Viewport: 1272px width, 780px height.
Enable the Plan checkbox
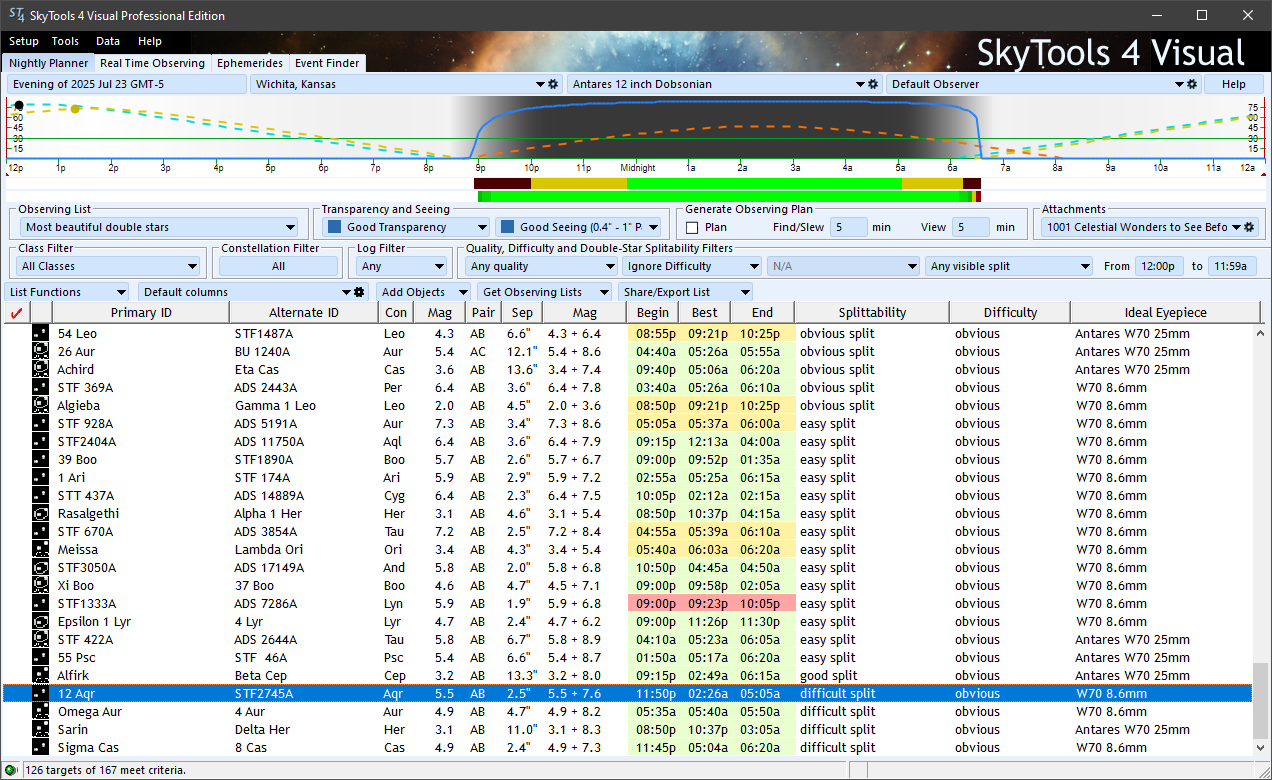692,228
